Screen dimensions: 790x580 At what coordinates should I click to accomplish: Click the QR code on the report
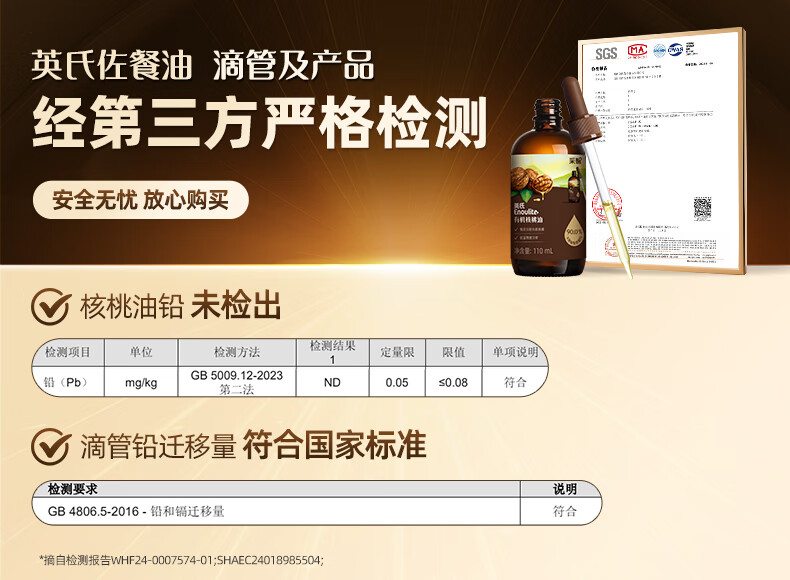click(x=702, y=208)
